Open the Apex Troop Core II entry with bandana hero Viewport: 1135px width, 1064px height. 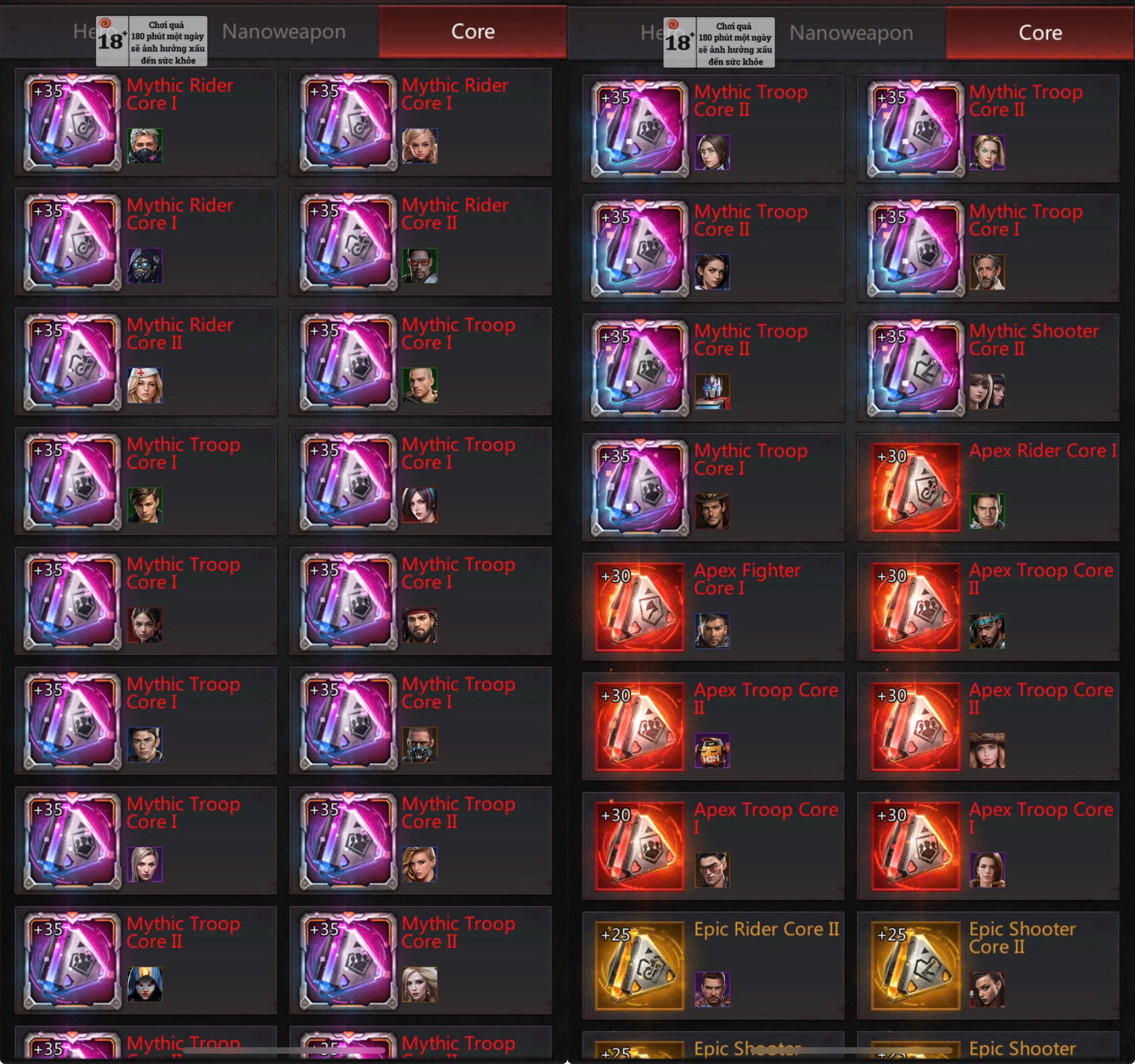[988, 607]
